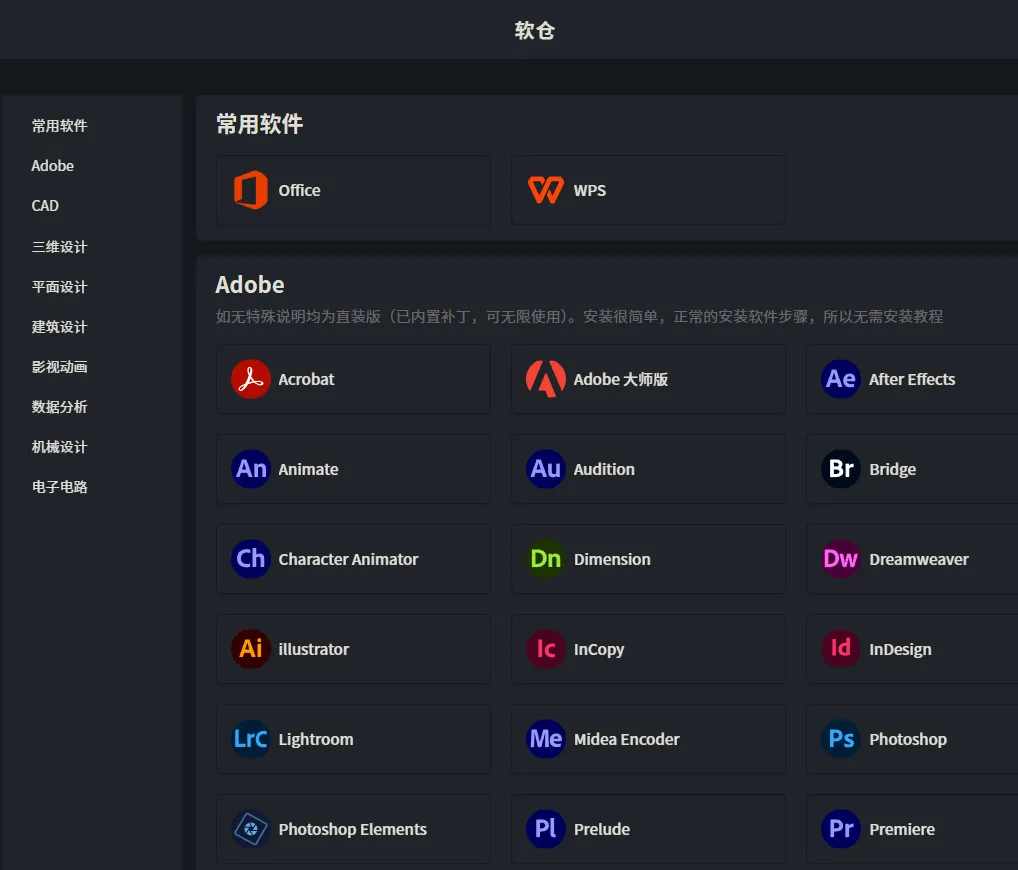
Task: Go to 常用软件 in sidebar
Action: [59, 125]
